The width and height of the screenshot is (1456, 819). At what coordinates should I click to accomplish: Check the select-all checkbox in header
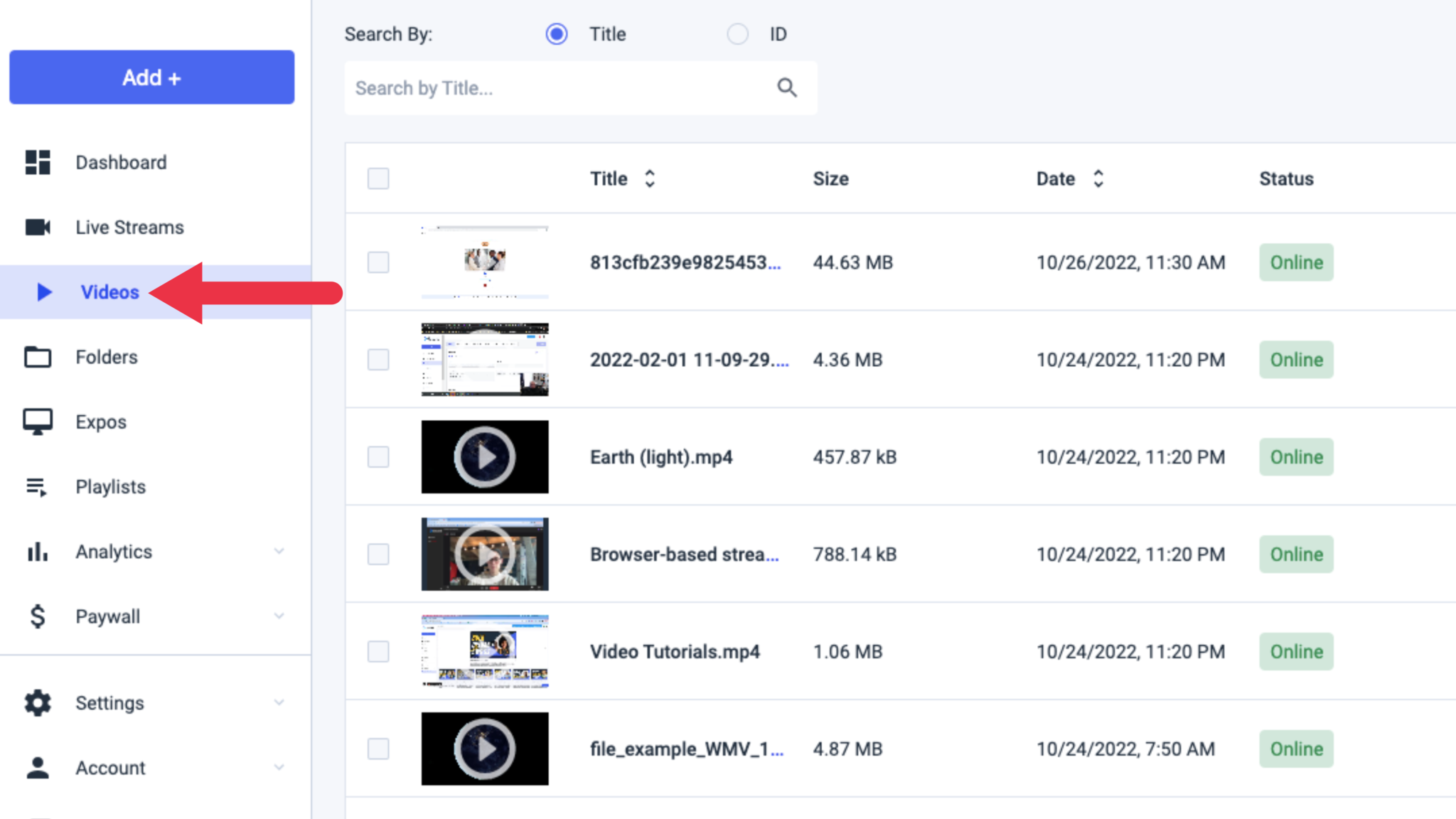(x=378, y=178)
